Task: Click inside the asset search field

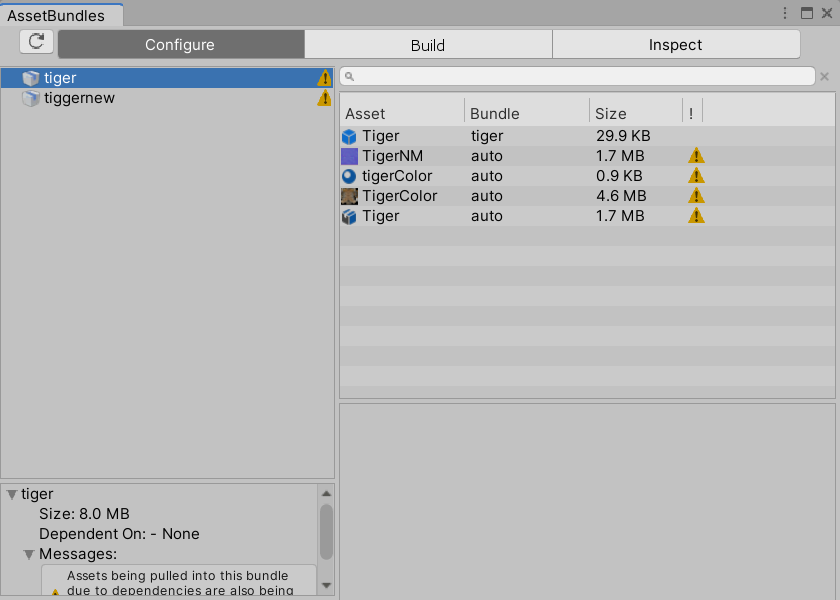Action: coord(580,76)
